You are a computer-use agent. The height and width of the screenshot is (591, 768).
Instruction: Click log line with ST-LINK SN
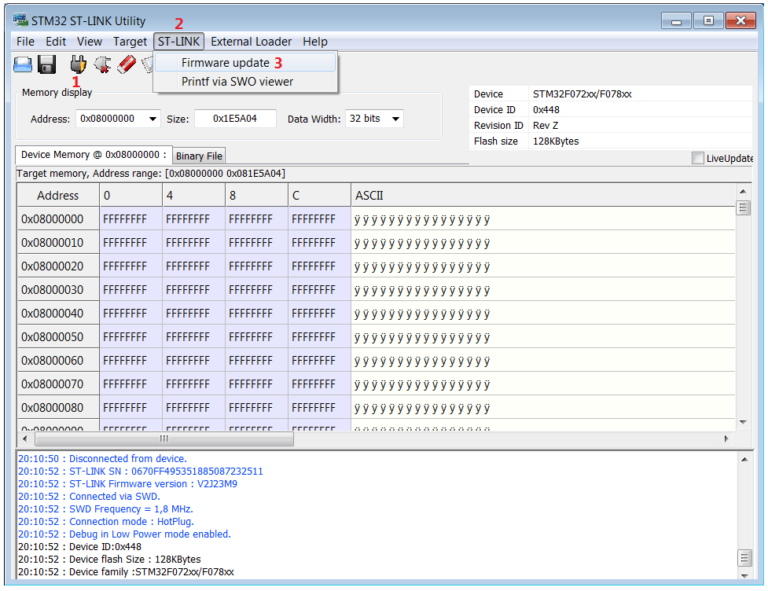coord(141,471)
